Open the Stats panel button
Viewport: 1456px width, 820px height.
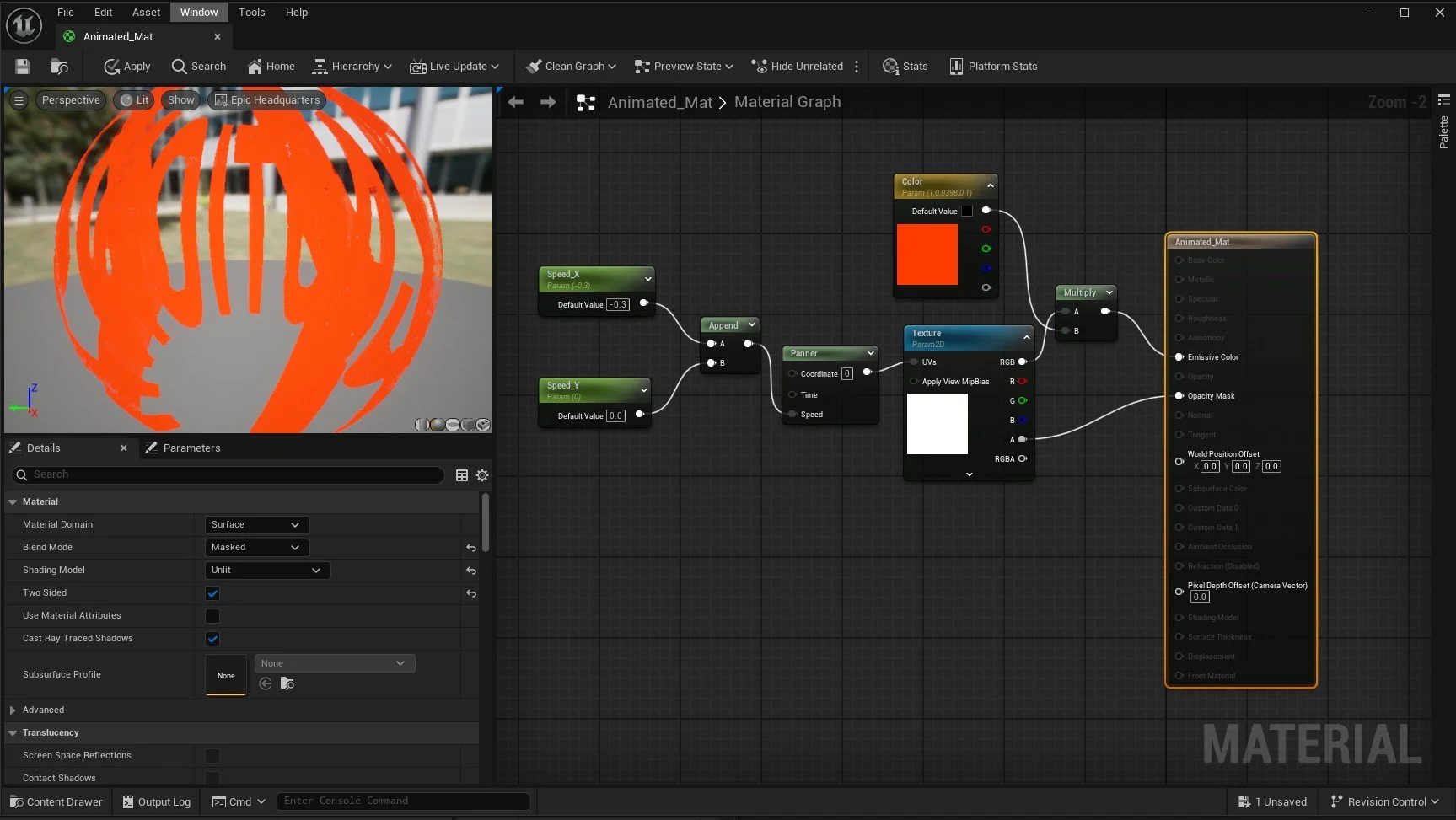[905, 67]
